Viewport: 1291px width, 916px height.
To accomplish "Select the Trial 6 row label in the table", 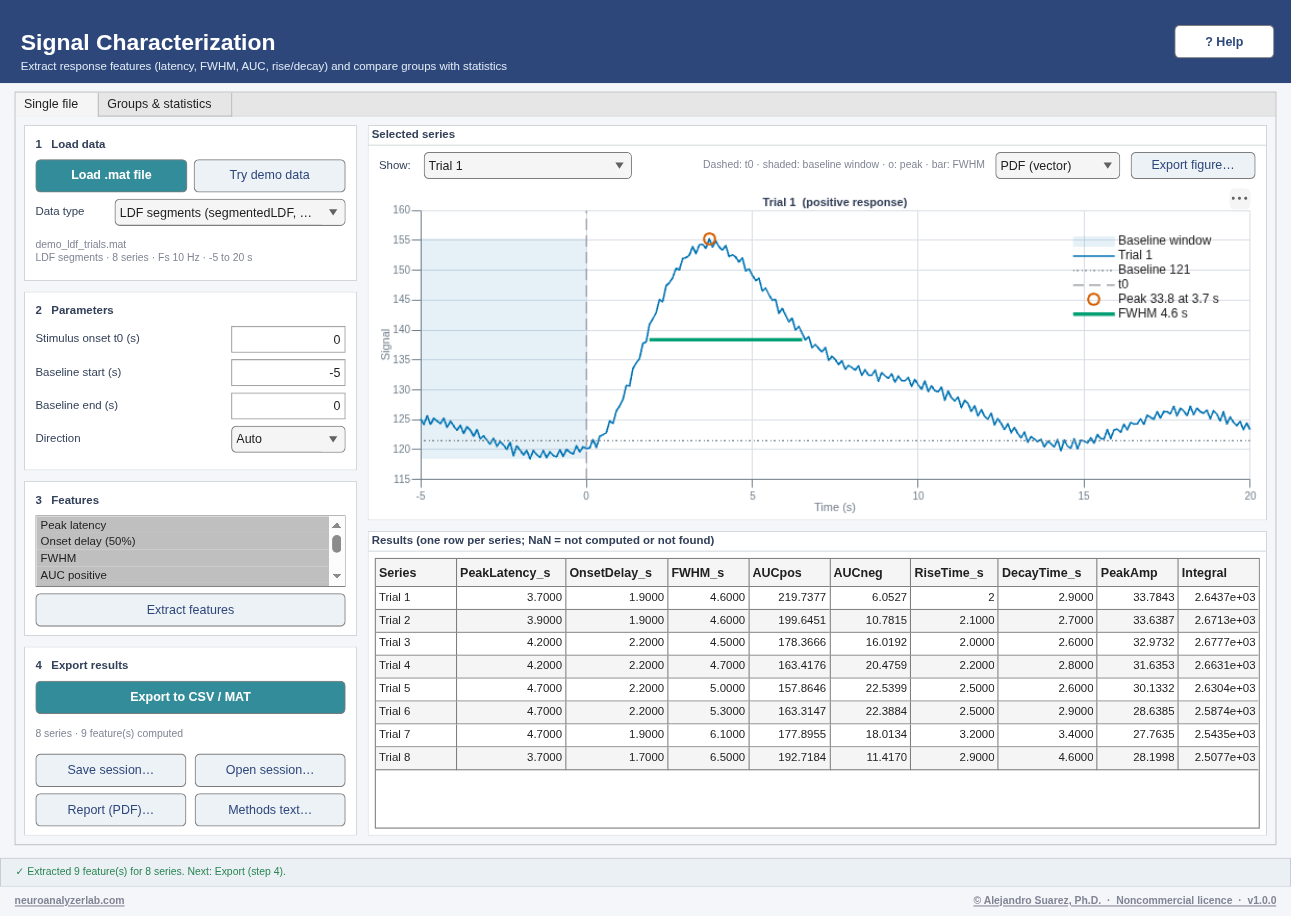I will pos(416,712).
